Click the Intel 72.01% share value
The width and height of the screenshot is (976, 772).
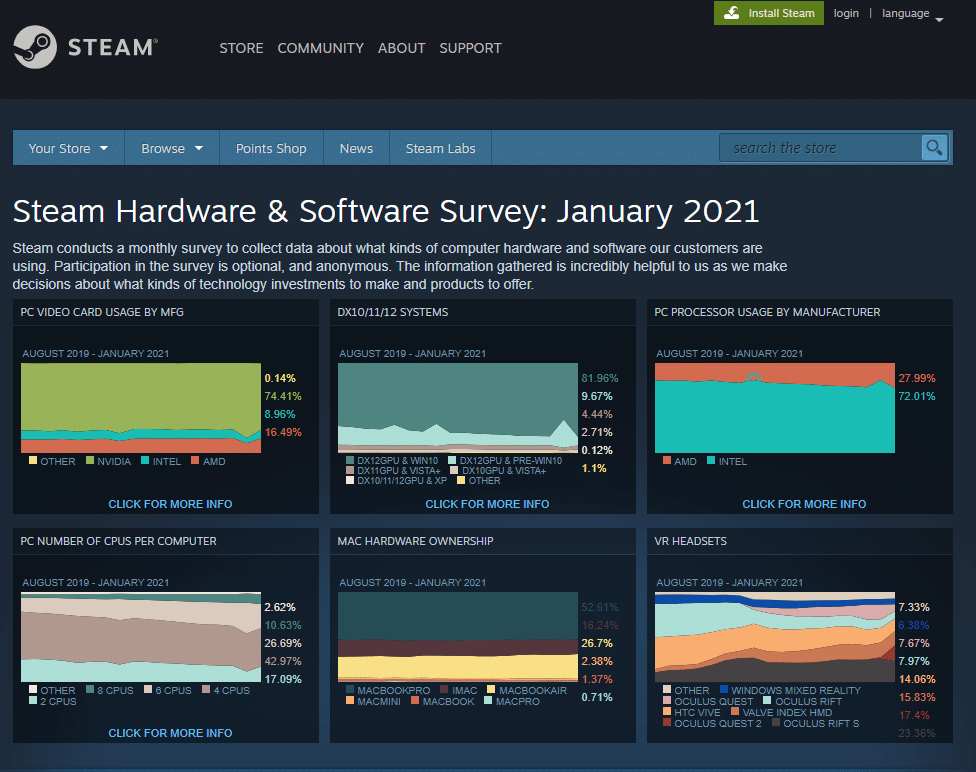click(x=916, y=396)
